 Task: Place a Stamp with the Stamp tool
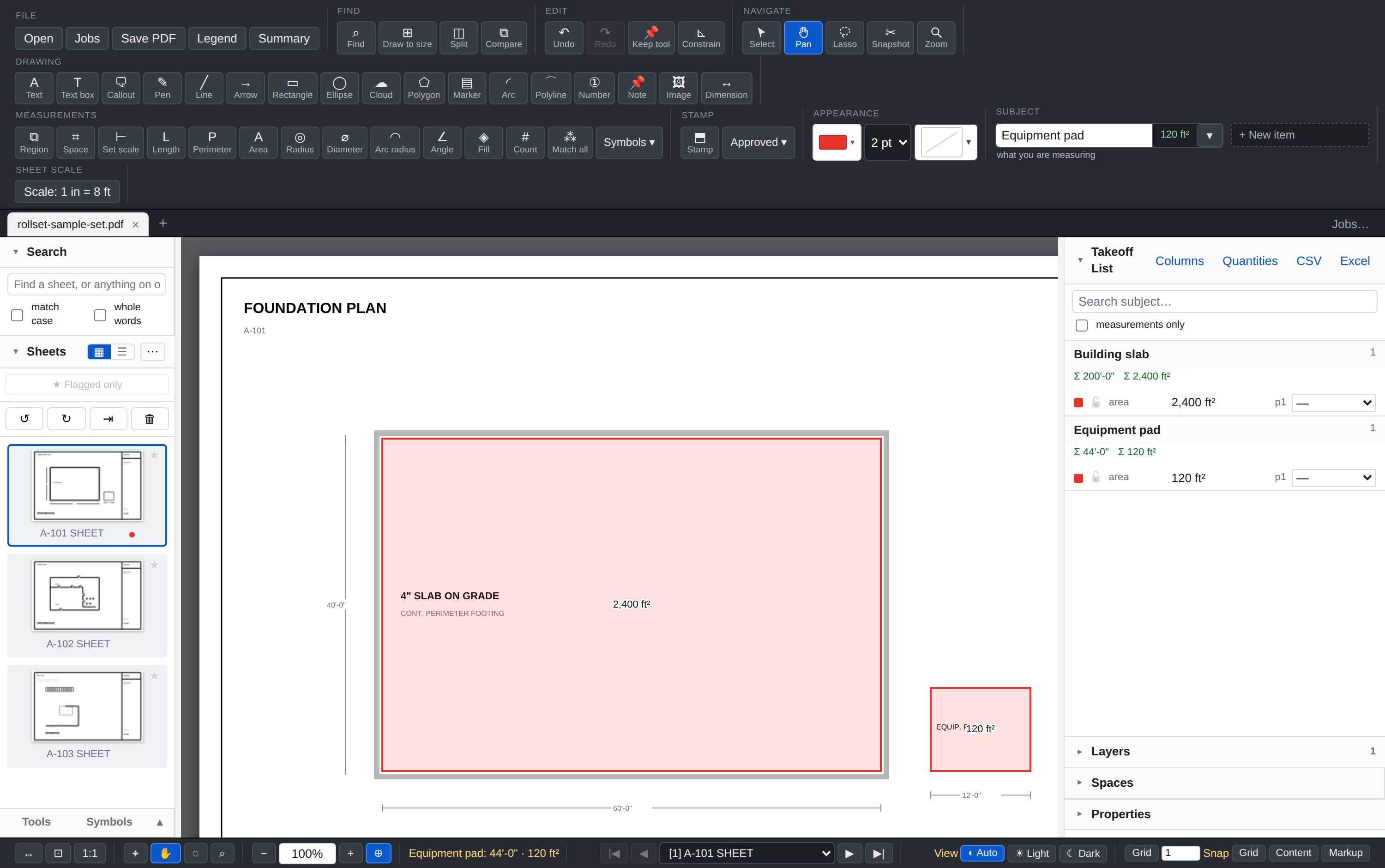coord(700,142)
